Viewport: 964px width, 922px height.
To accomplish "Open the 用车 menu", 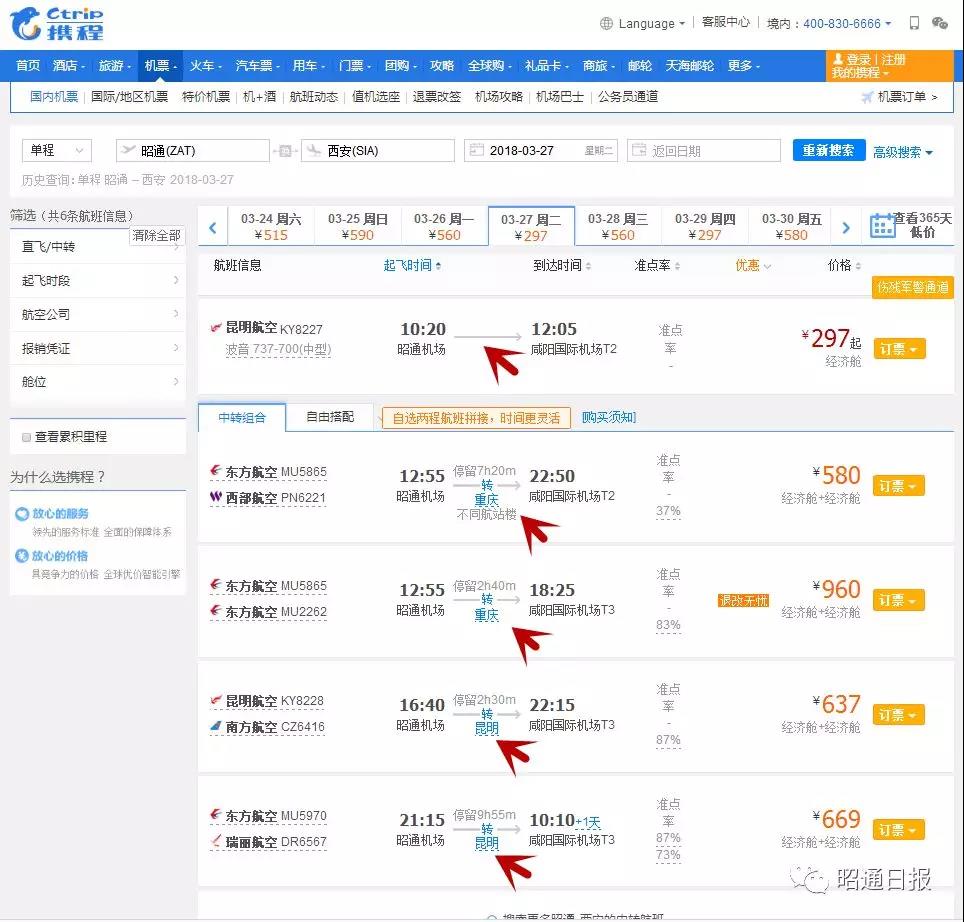I will [x=308, y=65].
